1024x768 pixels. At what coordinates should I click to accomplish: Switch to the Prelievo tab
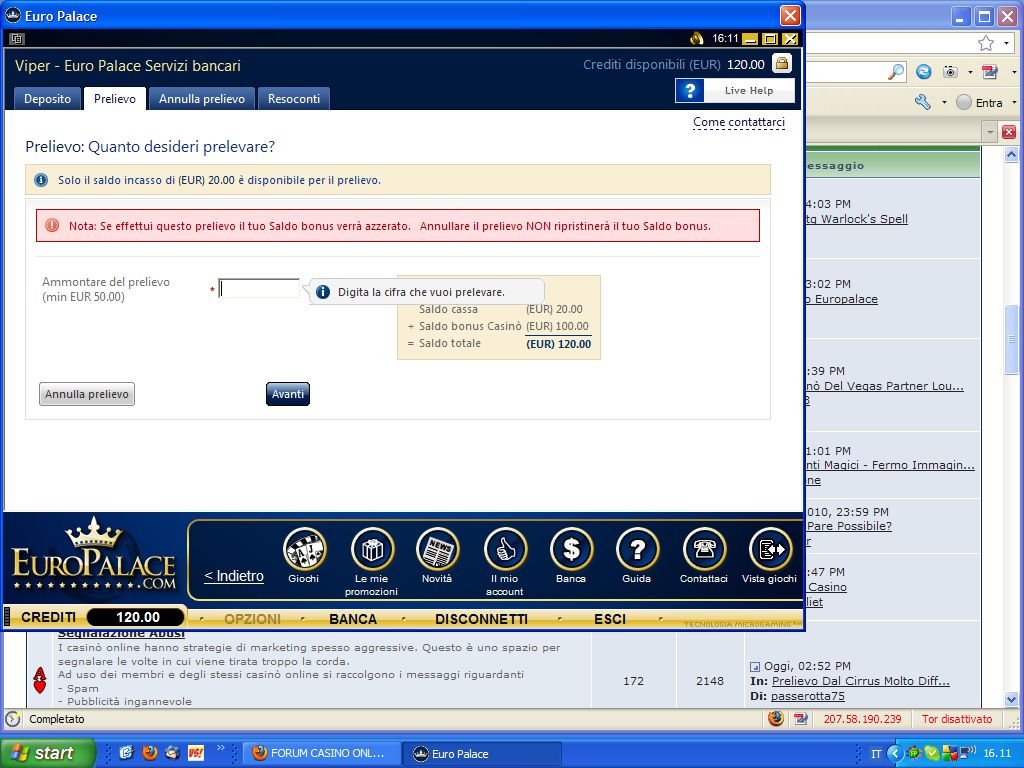pyautogui.click(x=115, y=99)
